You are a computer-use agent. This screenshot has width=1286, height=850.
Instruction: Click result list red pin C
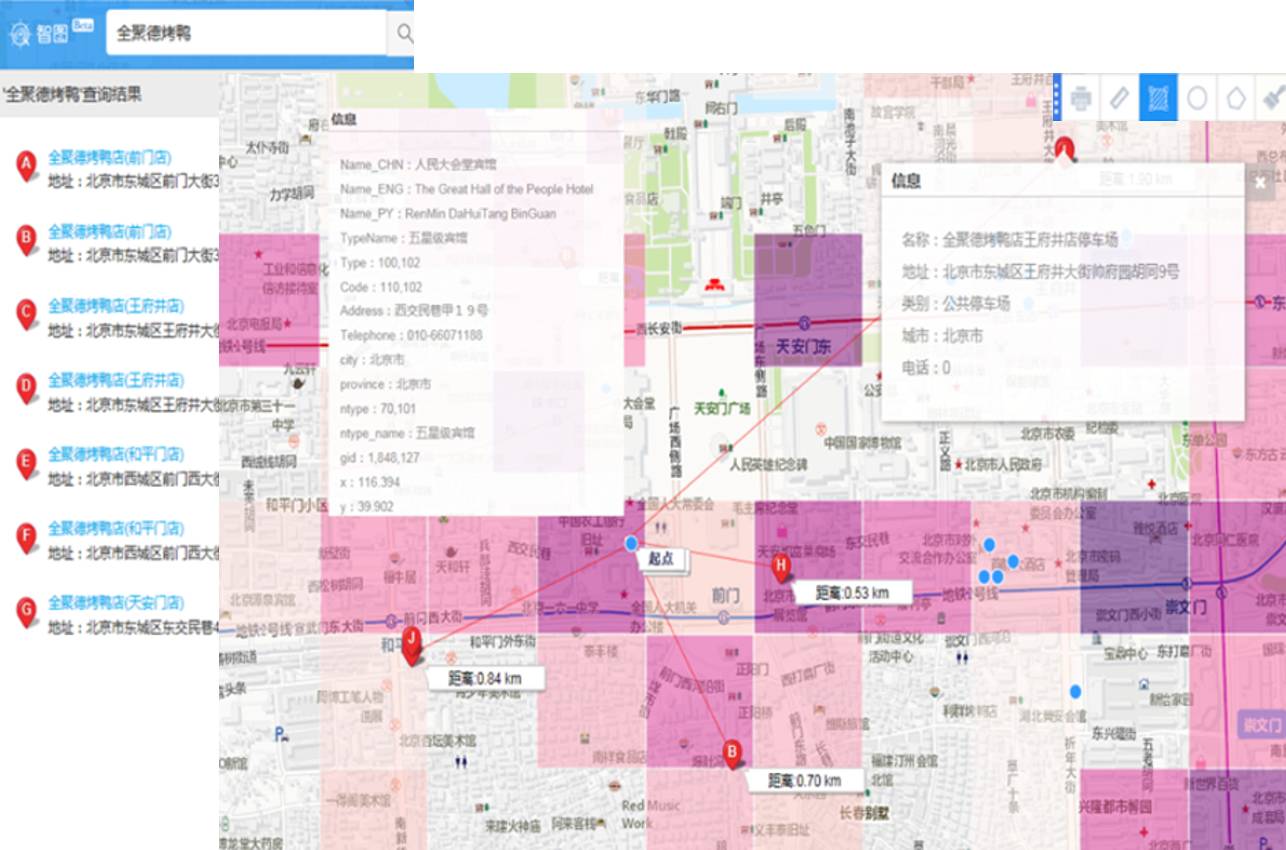click(x=27, y=314)
